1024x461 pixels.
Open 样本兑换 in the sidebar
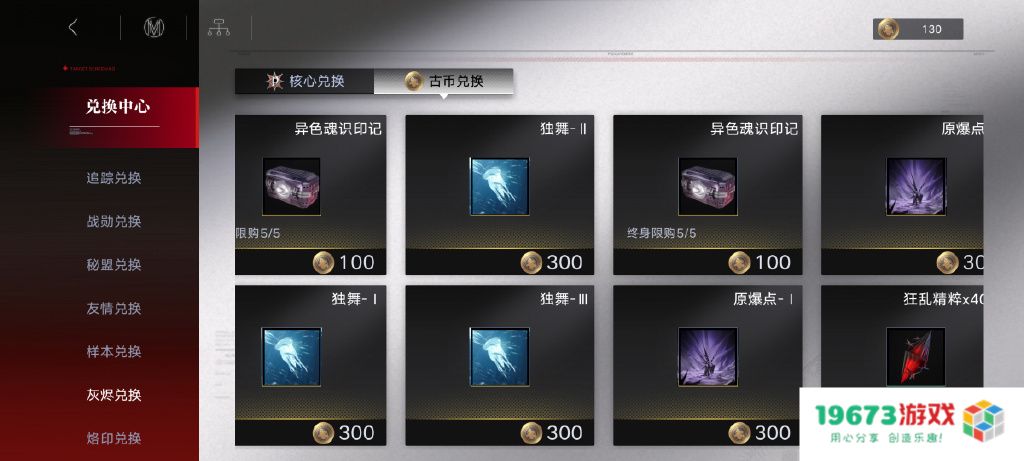click(x=114, y=351)
